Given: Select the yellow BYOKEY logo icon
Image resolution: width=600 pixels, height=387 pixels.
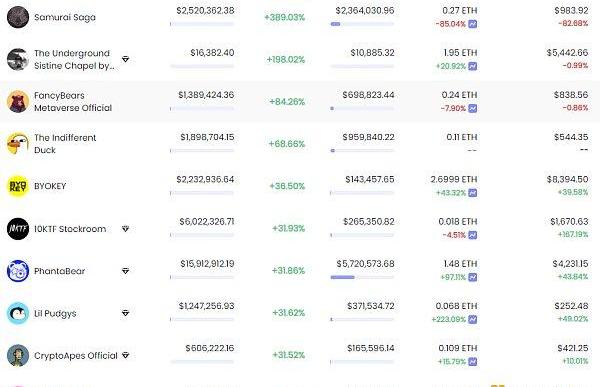Looking at the screenshot, I should tap(18, 186).
